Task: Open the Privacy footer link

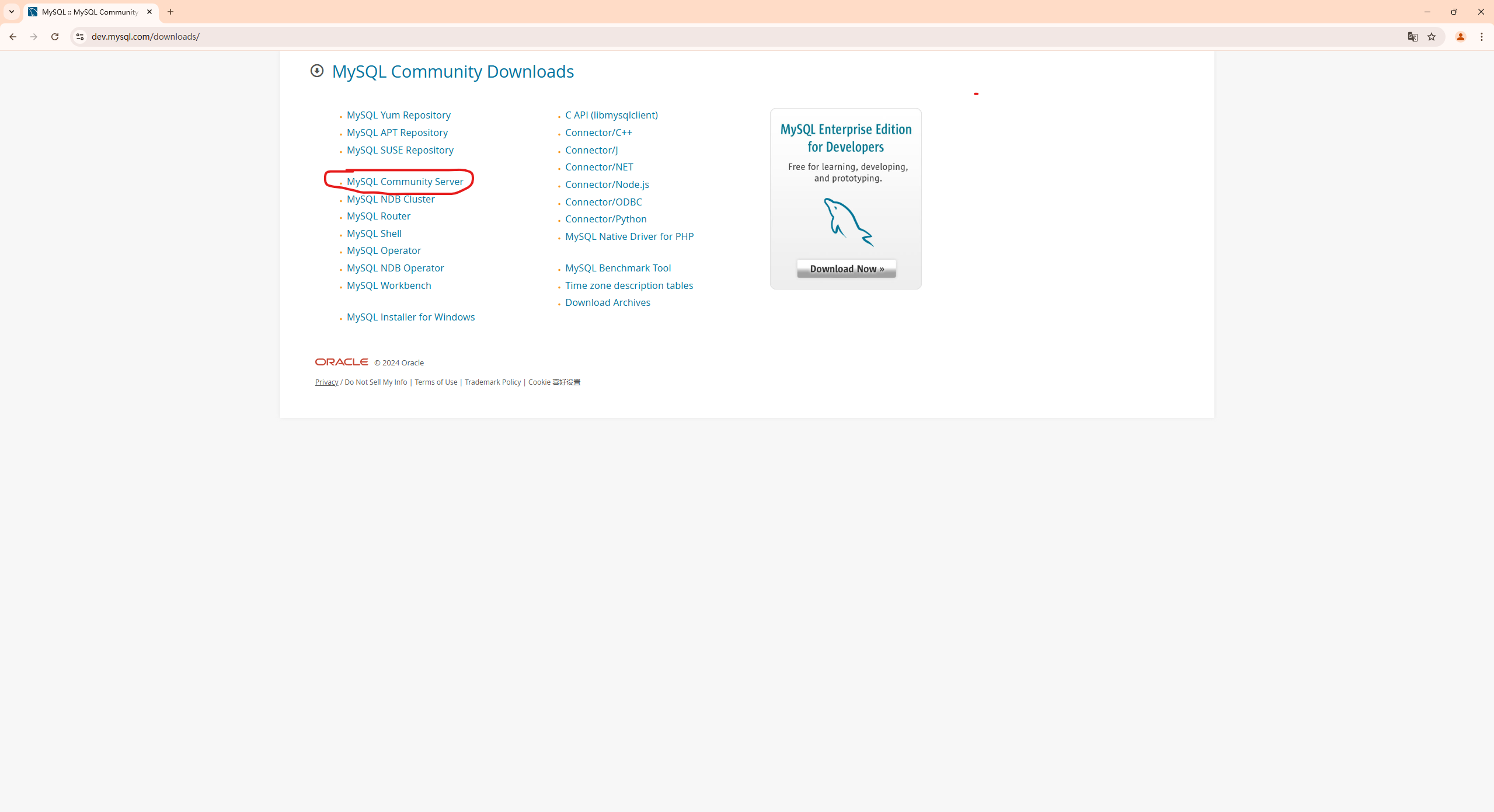Action: (x=326, y=382)
